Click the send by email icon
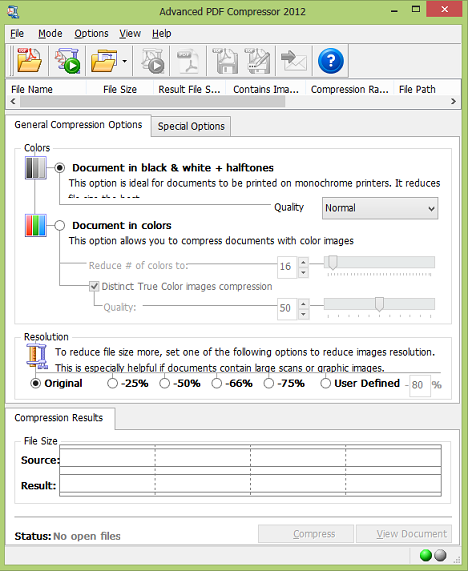This screenshot has width=468, height=571. click(294, 60)
